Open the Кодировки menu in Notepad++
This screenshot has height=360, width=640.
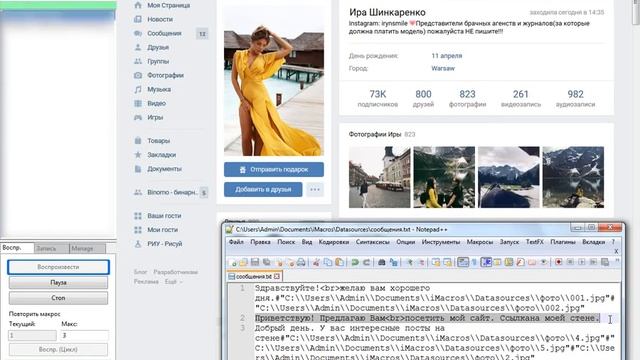pyautogui.click(x=333, y=242)
